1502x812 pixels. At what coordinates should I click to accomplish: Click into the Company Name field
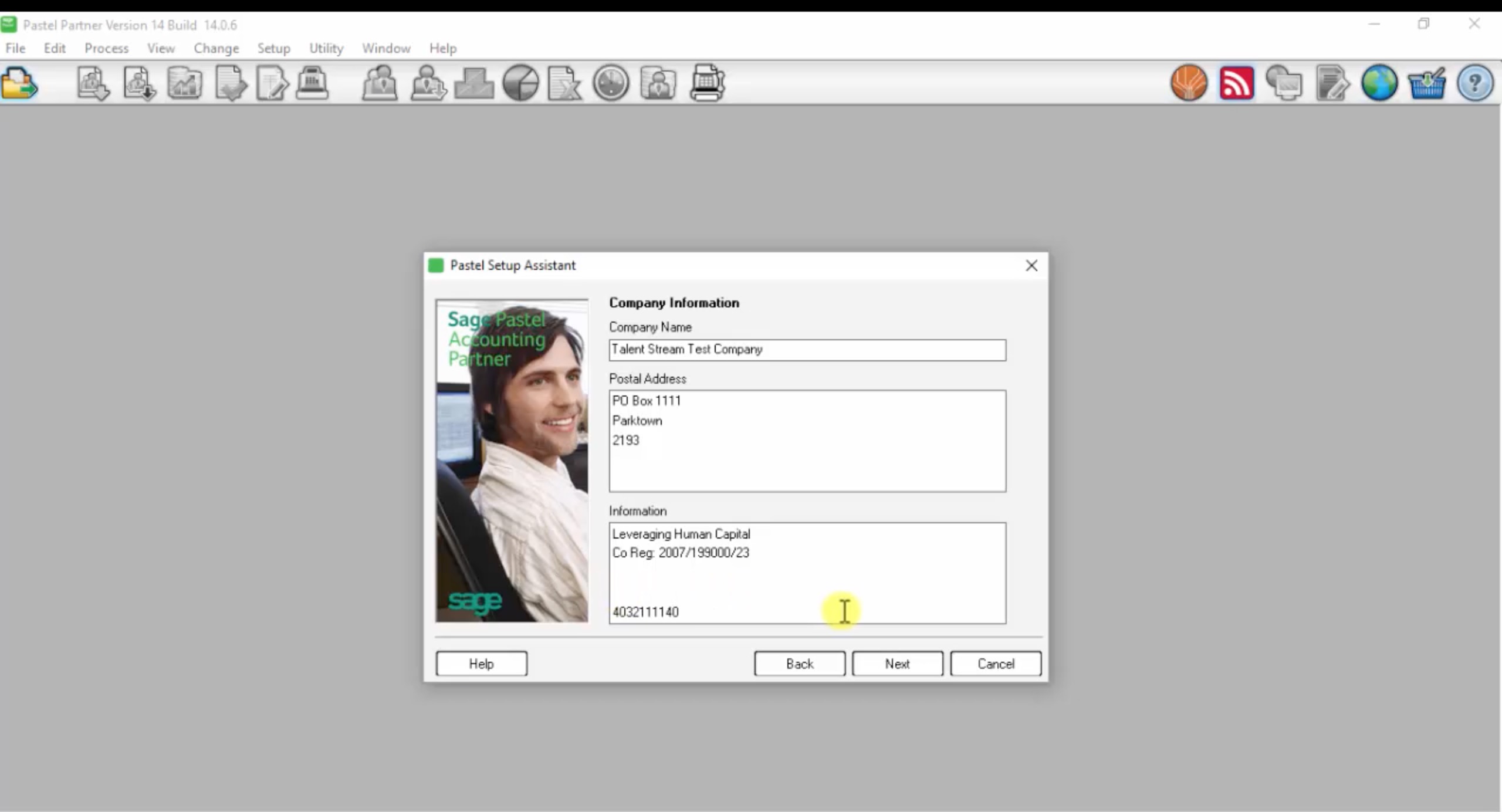coord(807,350)
